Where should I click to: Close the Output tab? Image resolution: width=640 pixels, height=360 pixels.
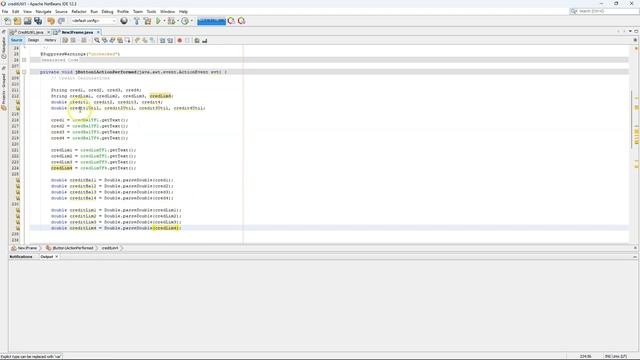pyautogui.click(x=57, y=257)
